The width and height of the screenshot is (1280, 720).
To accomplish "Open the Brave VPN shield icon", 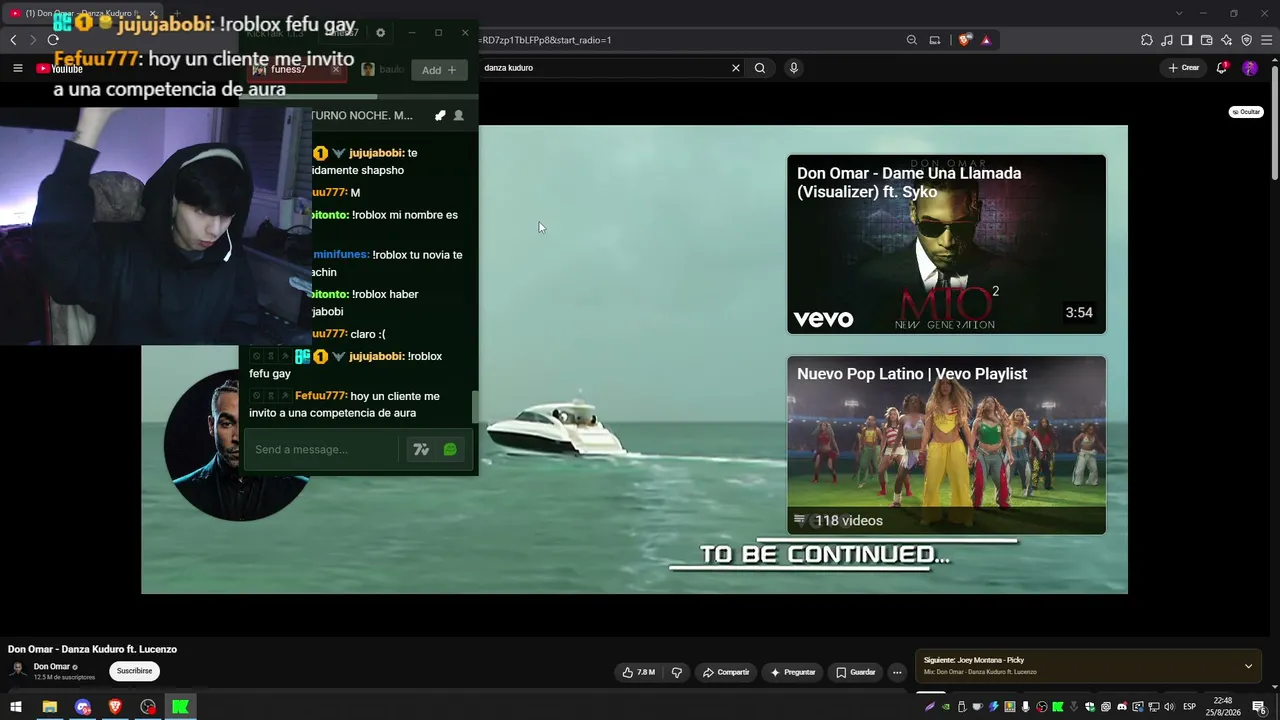I will click(x=1247, y=40).
